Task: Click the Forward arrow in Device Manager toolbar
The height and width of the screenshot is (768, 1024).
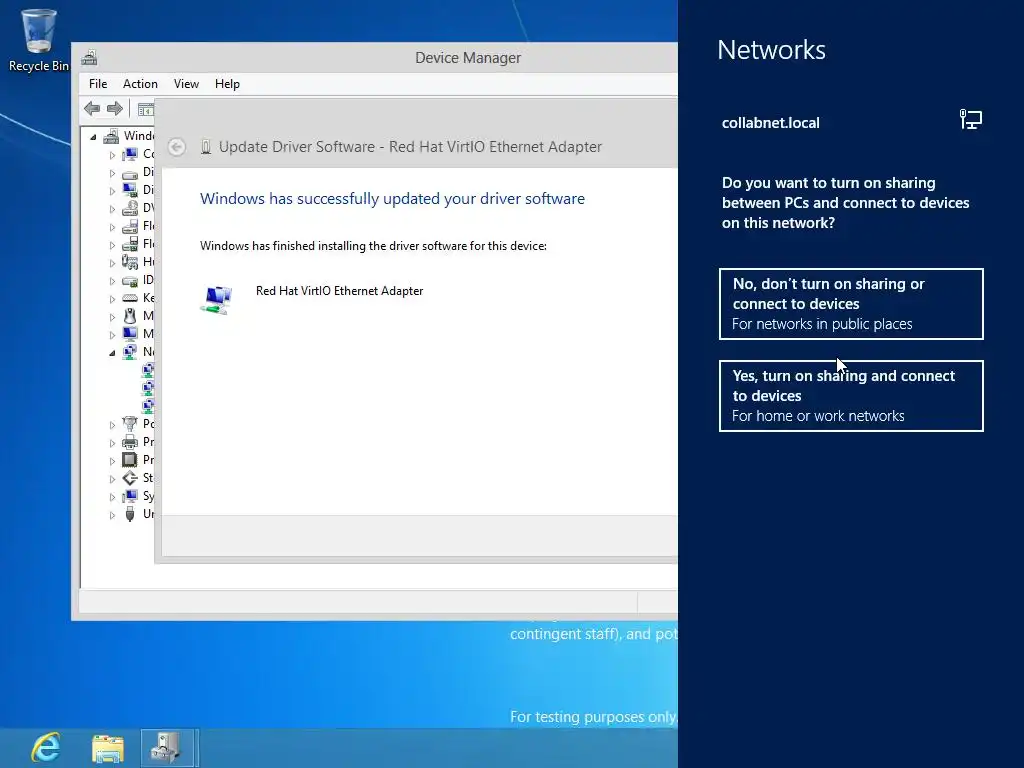Action: pos(115,109)
